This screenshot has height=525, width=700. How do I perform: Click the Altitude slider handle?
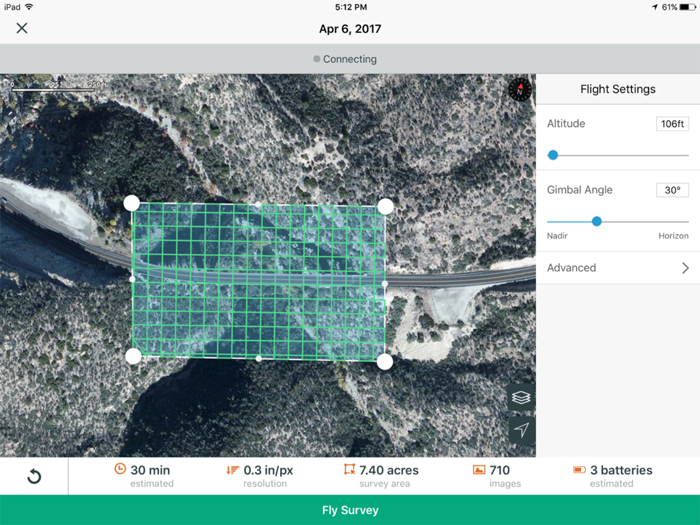(x=553, y=155)
